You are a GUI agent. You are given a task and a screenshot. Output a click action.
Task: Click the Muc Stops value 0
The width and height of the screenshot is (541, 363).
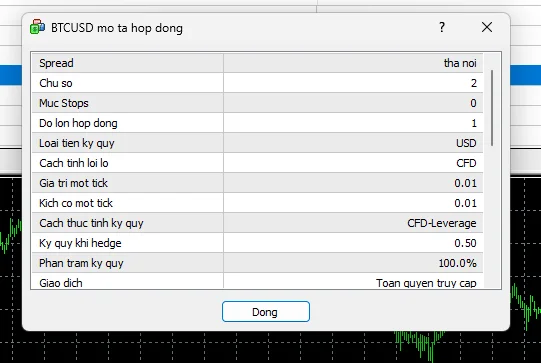click(x=473, y=103)
